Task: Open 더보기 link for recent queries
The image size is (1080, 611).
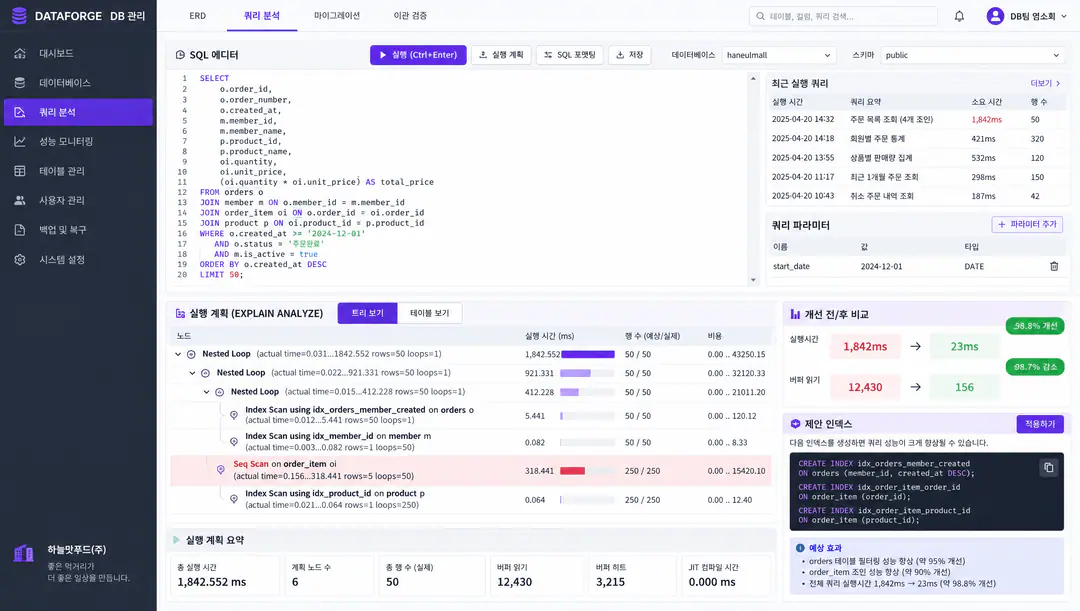Action: [1045, 83]
